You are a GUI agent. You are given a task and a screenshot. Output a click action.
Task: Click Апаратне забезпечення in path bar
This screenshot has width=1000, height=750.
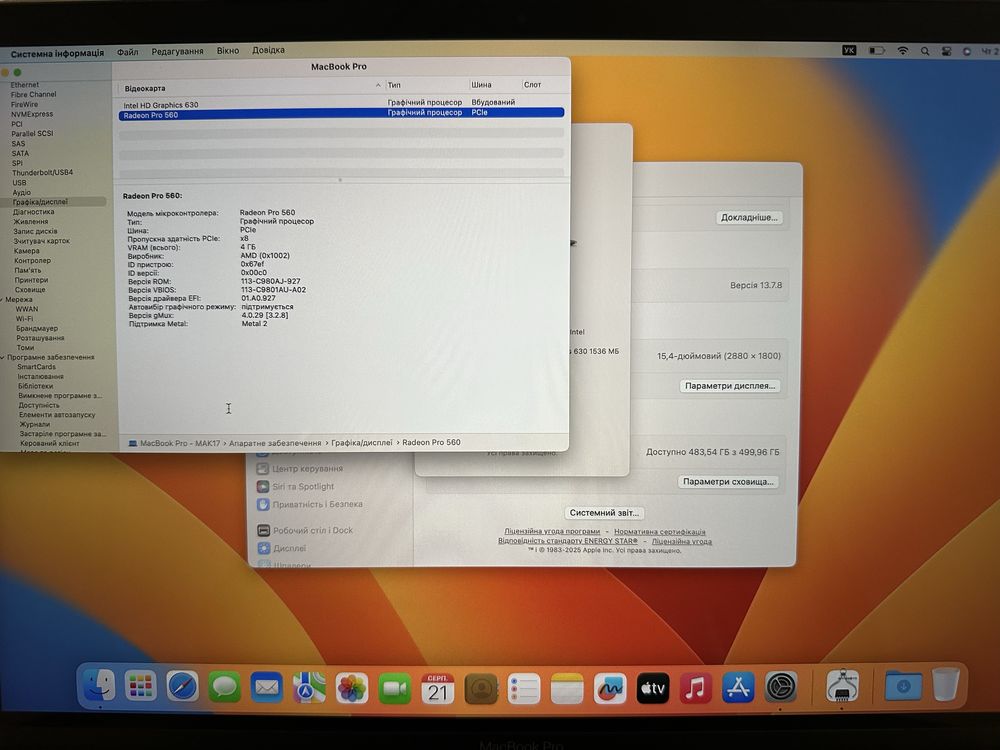click(275, 443)
